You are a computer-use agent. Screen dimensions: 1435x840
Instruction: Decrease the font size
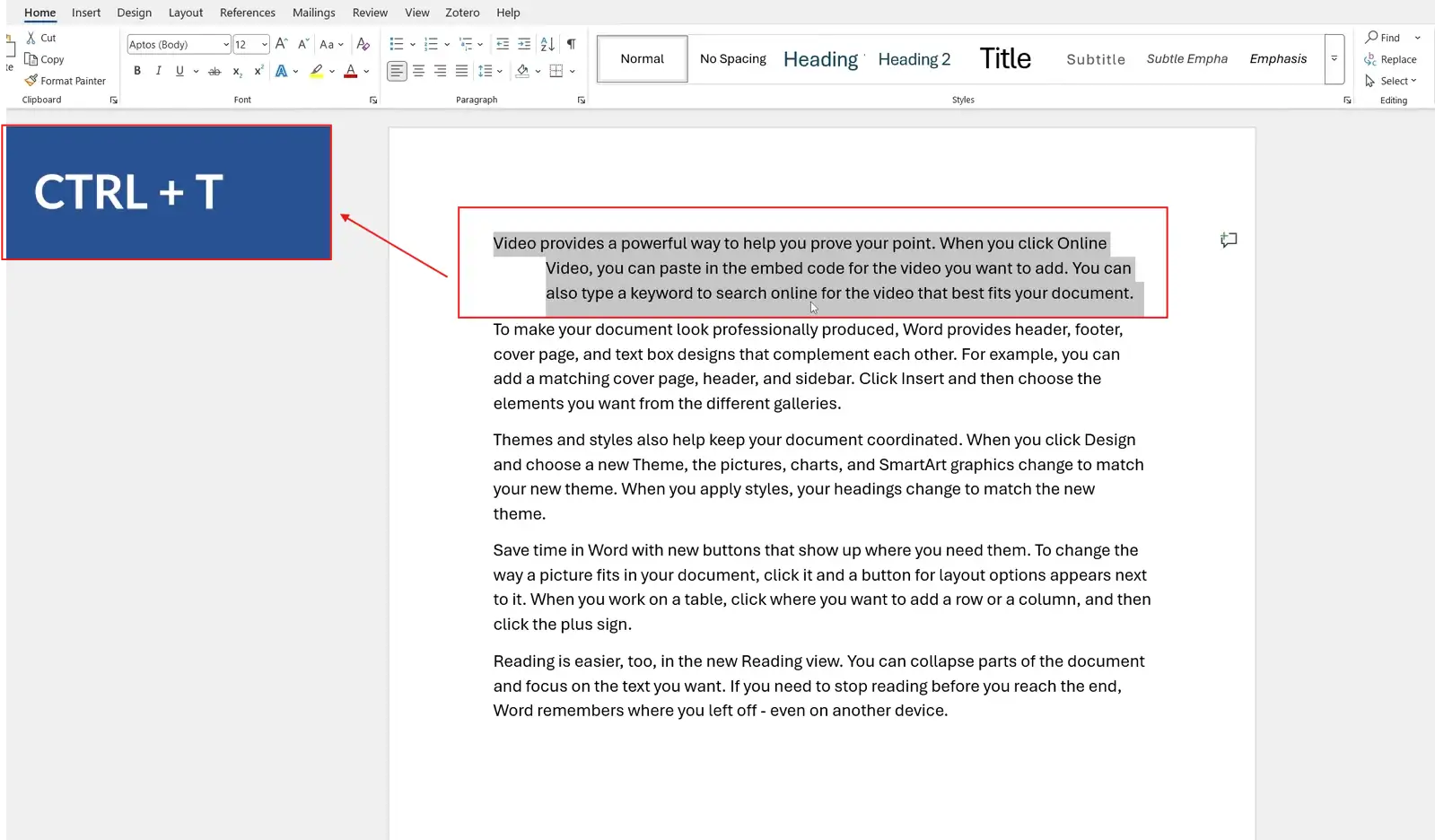(303, 44)
